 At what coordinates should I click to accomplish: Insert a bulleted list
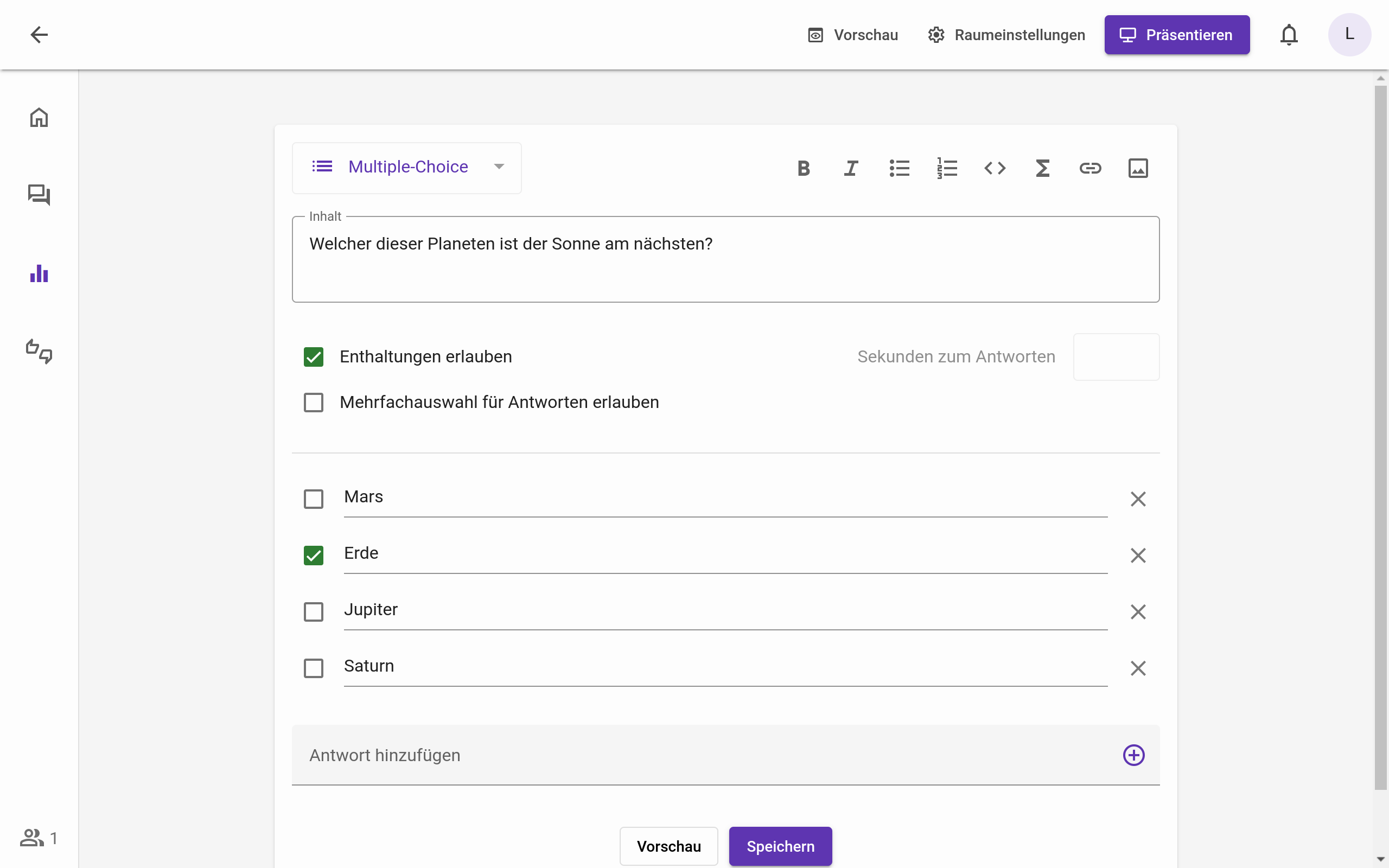click(900, 168)
